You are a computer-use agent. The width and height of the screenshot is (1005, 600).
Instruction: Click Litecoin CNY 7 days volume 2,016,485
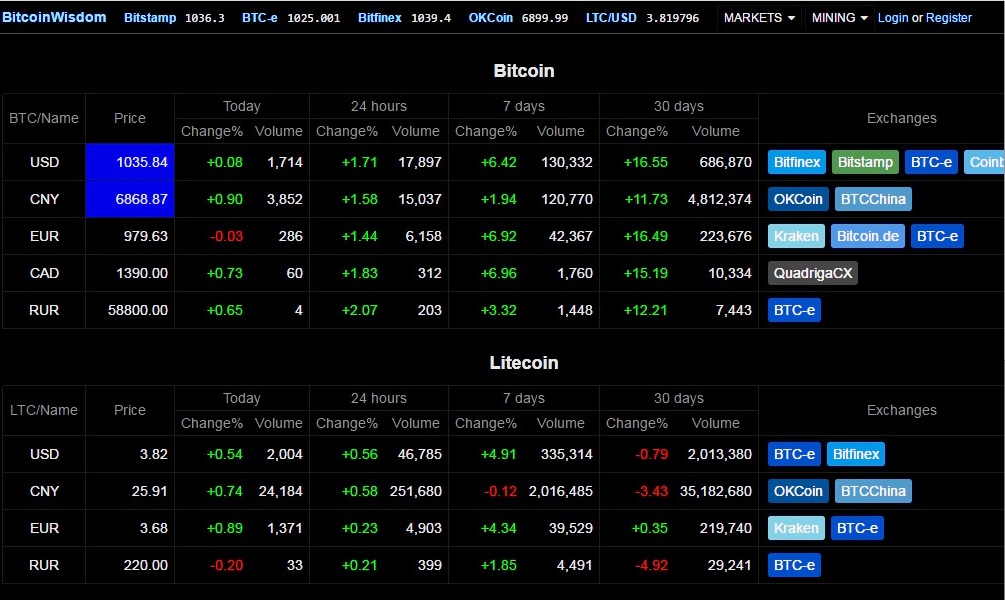pos(561,492)
